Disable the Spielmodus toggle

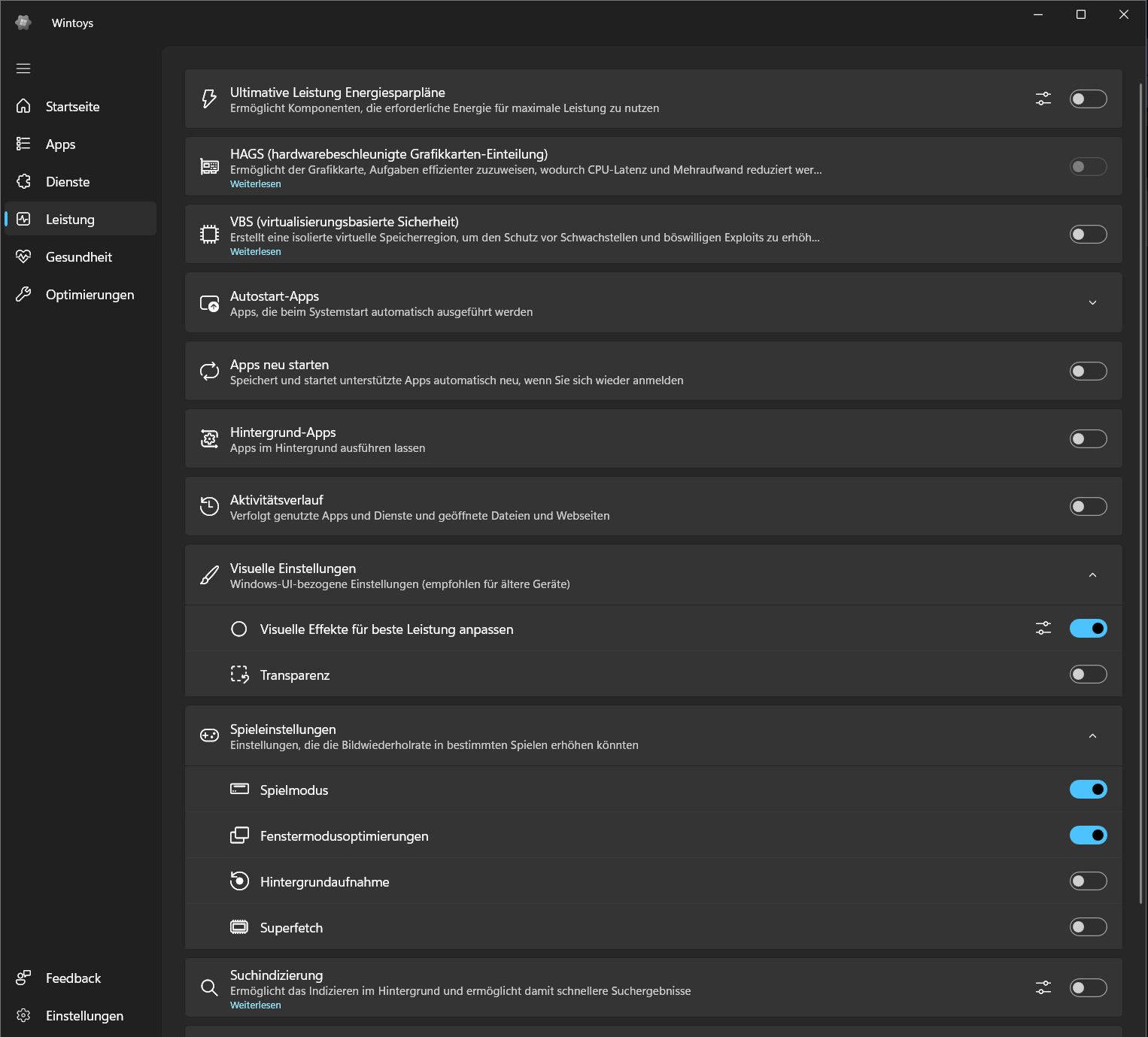[1088, 789]
